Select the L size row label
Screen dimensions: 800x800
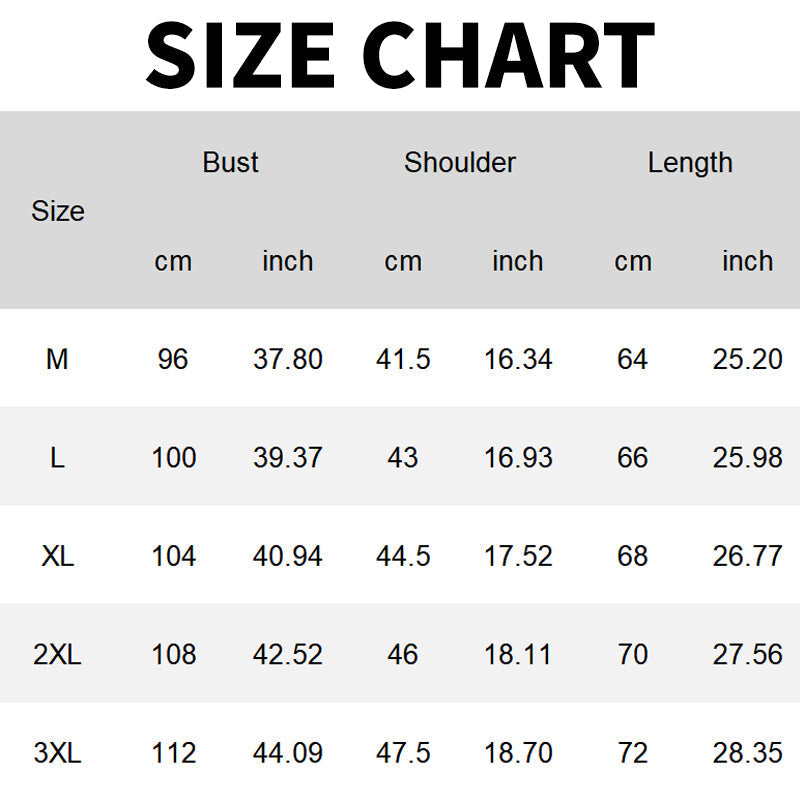click(57, 458)
